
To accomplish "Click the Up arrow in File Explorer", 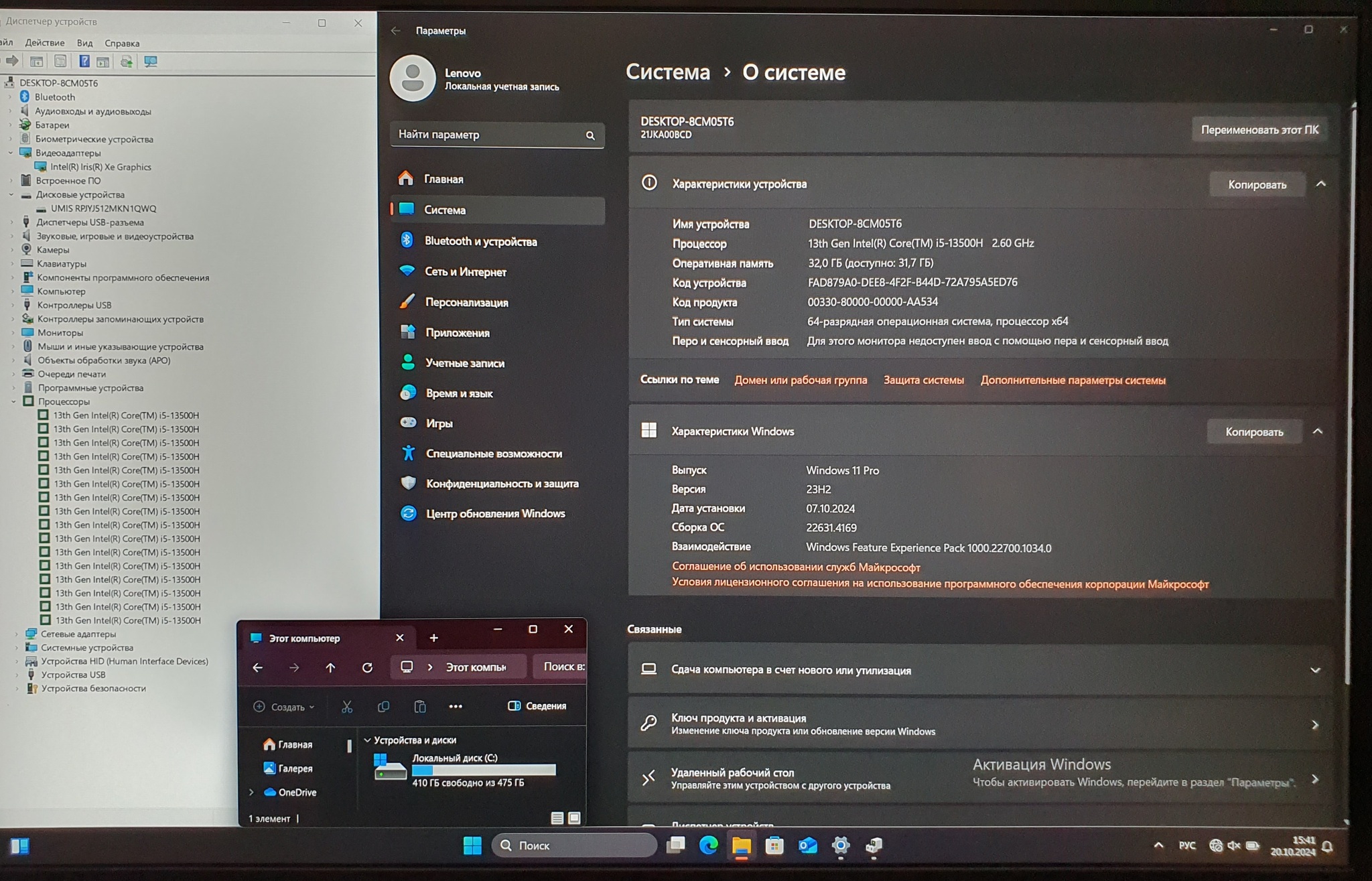I will pos(330,667).
